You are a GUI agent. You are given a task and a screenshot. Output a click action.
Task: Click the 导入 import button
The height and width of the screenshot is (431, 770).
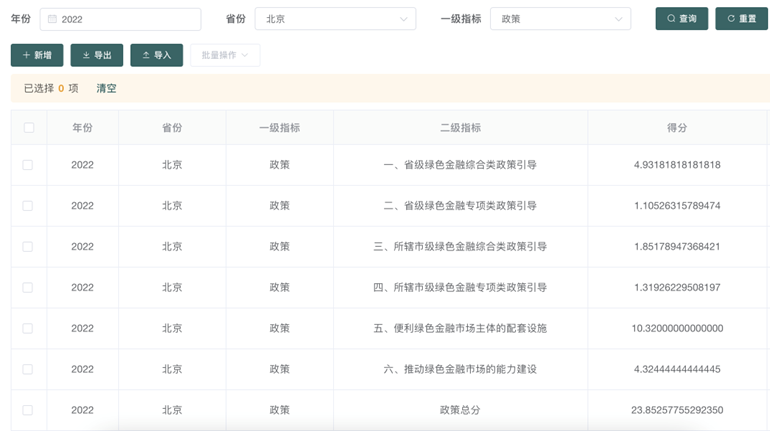[x=157, y=55]
